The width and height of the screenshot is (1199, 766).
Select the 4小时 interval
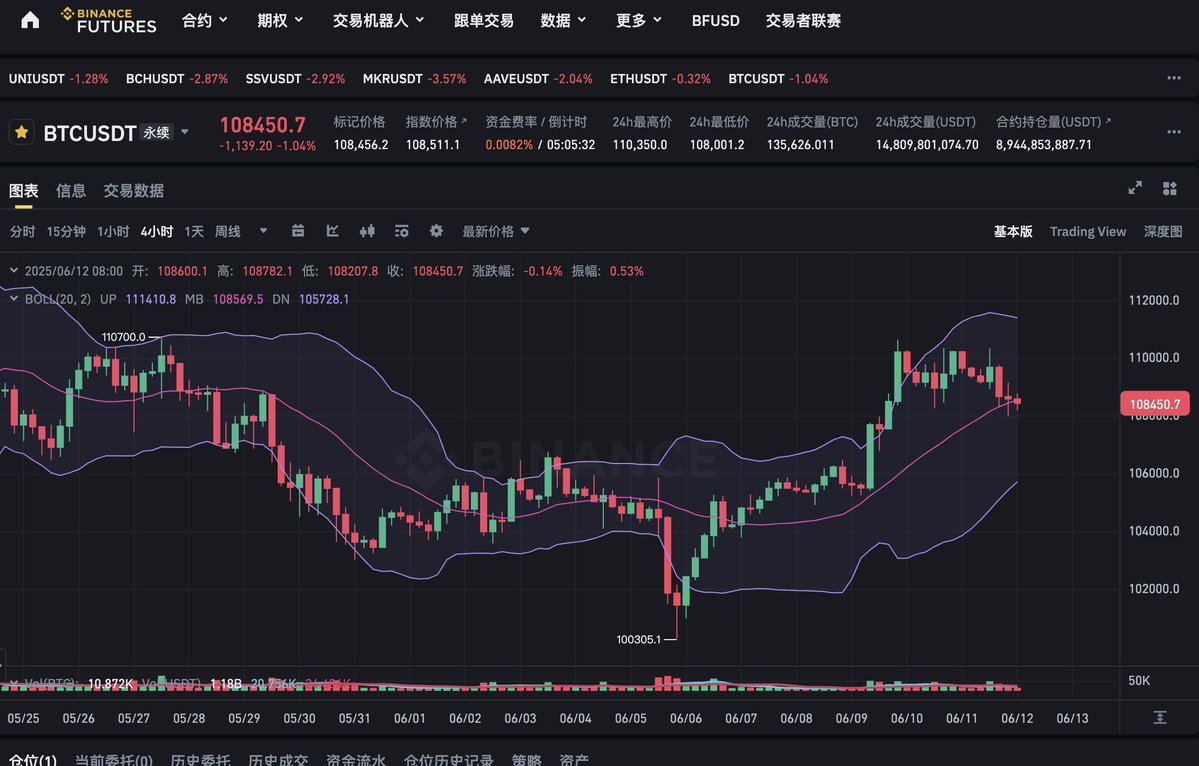pyautogui.click(x=157, y=232)
